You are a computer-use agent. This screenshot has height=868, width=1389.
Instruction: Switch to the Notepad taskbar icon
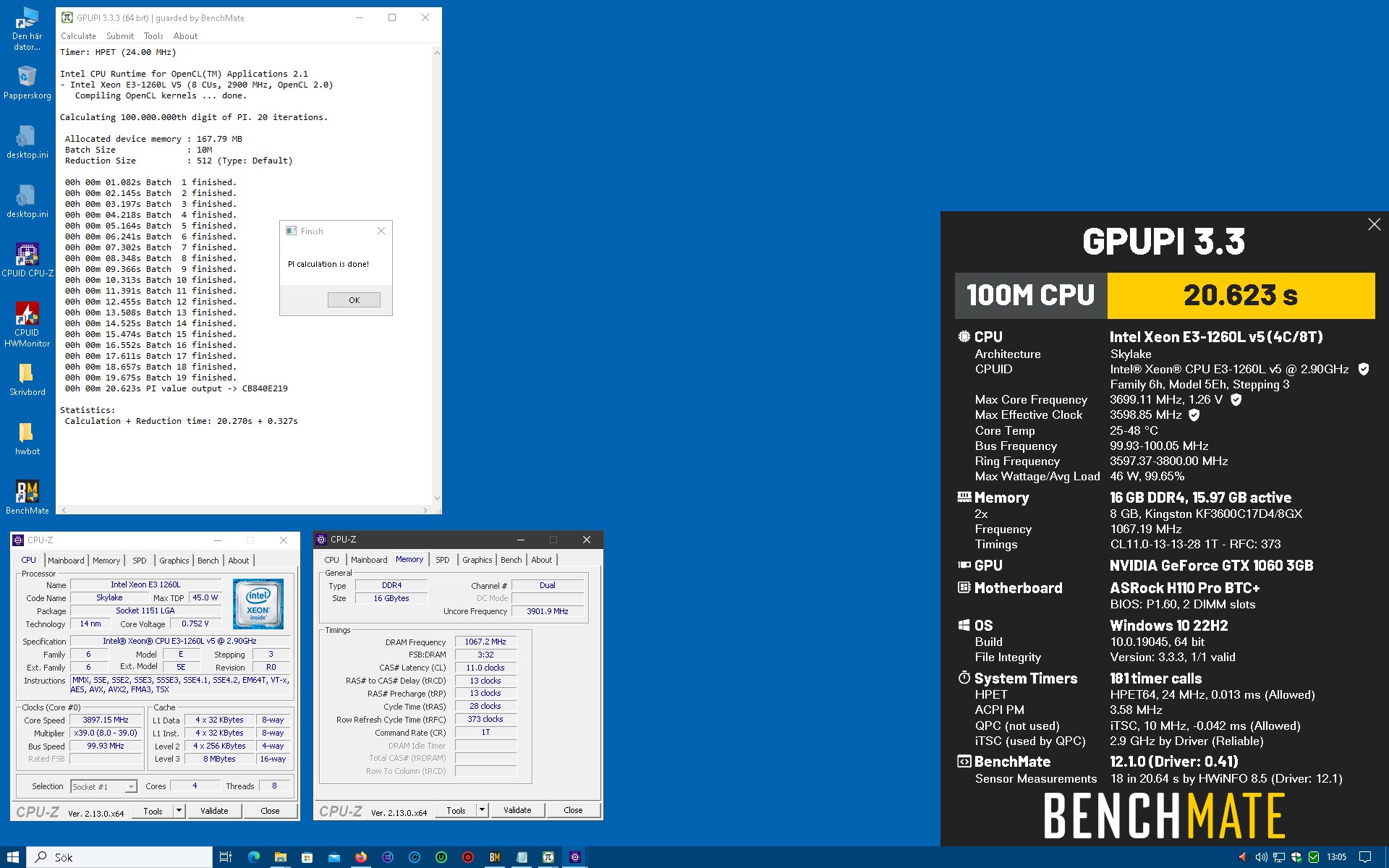coord(522,857)
